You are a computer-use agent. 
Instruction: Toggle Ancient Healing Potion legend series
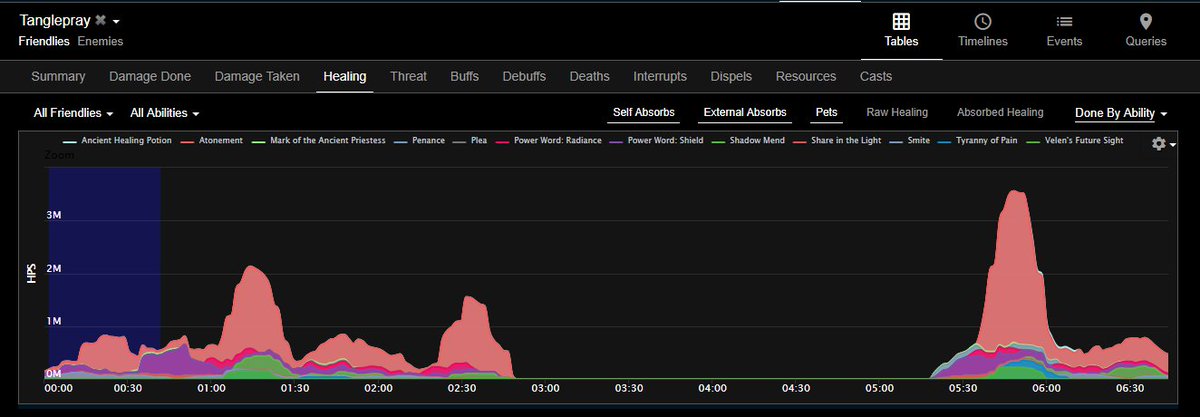(117, 141)
